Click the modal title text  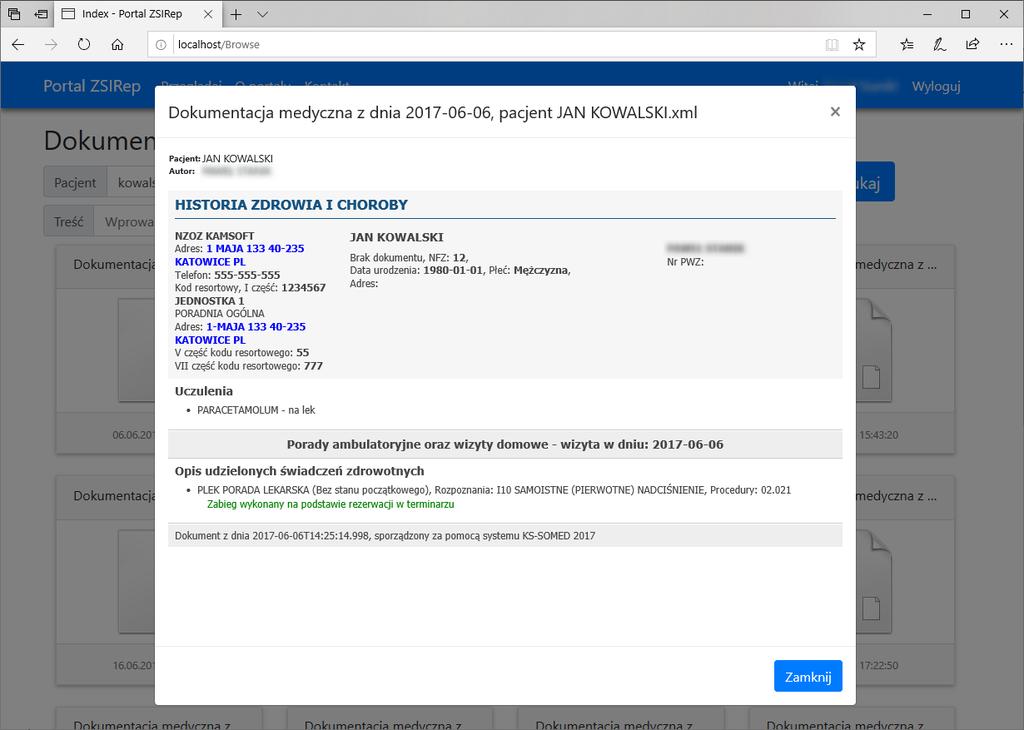[432, 112]
